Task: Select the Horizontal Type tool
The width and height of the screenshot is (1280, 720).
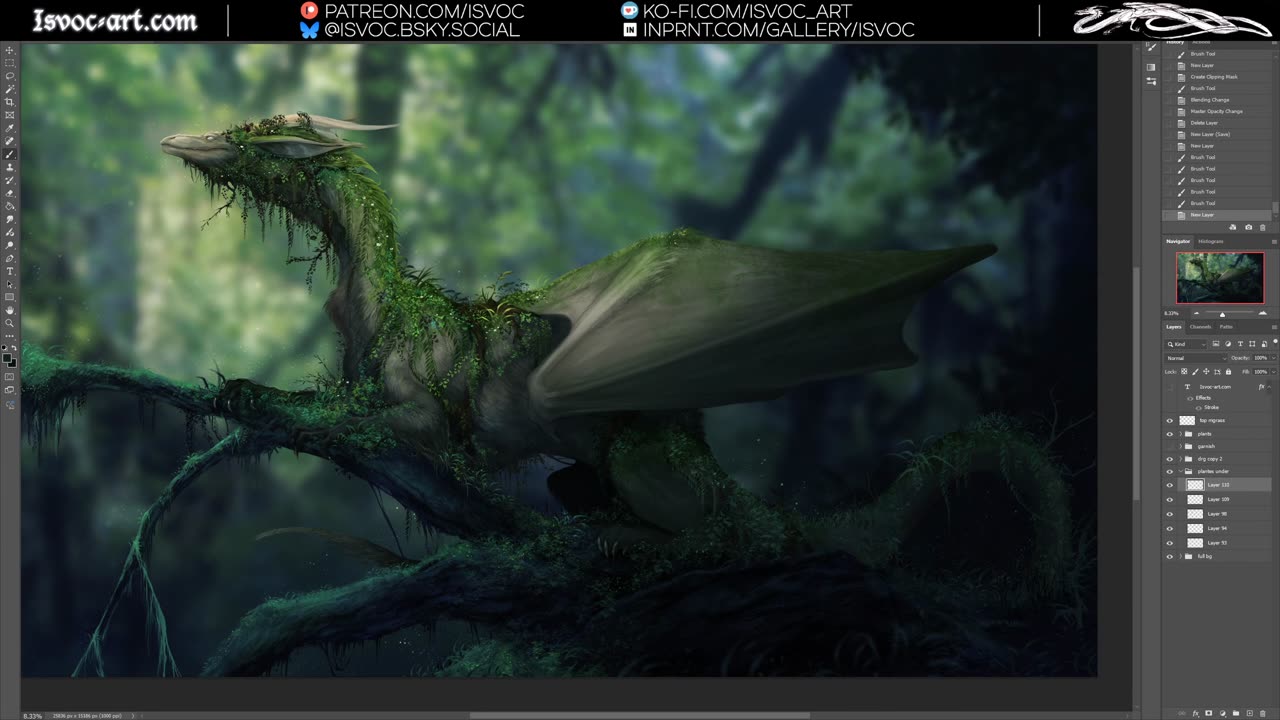Action: [x=9, y=271]
